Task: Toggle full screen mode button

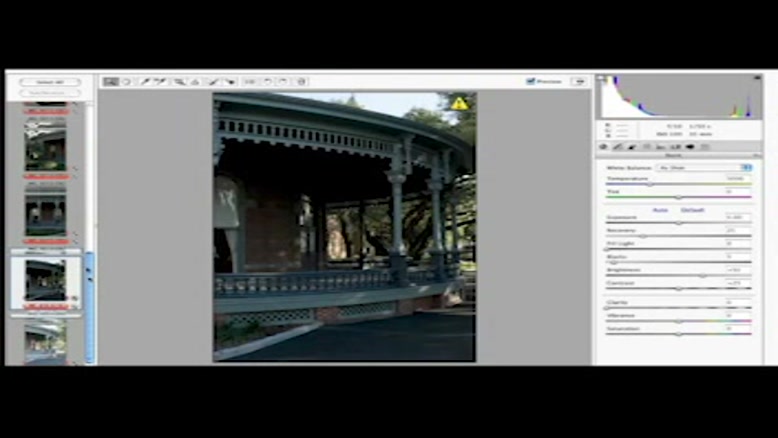Action: [579, 81]
